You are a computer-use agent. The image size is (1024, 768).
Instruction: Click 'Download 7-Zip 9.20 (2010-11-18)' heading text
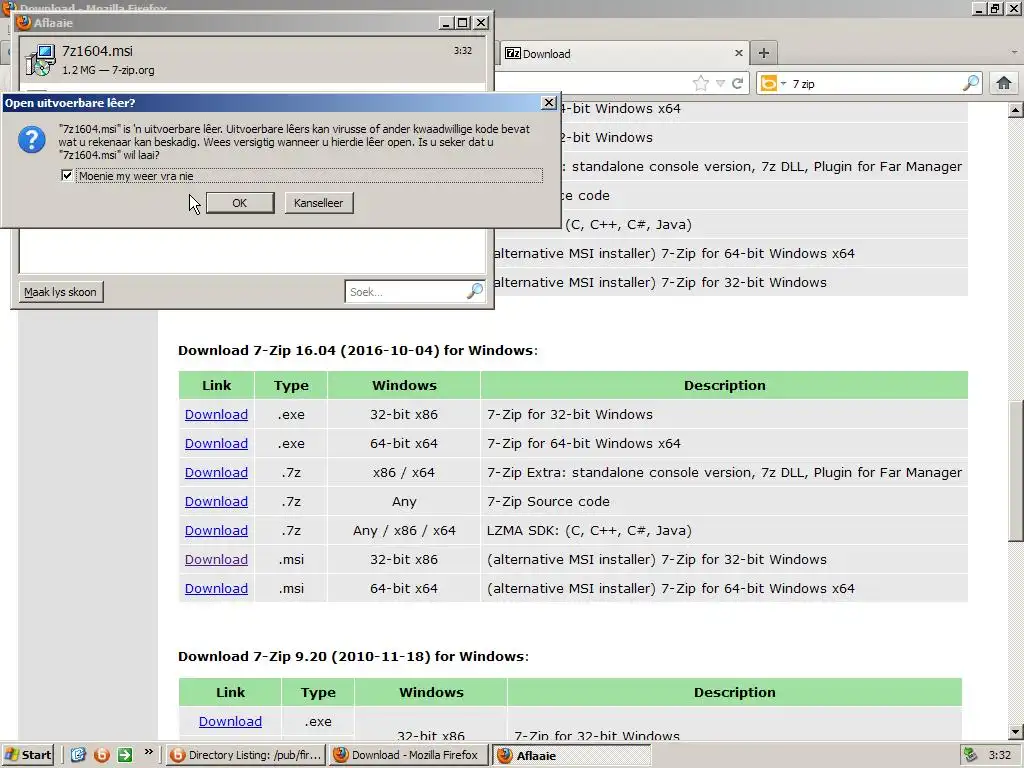351,656
